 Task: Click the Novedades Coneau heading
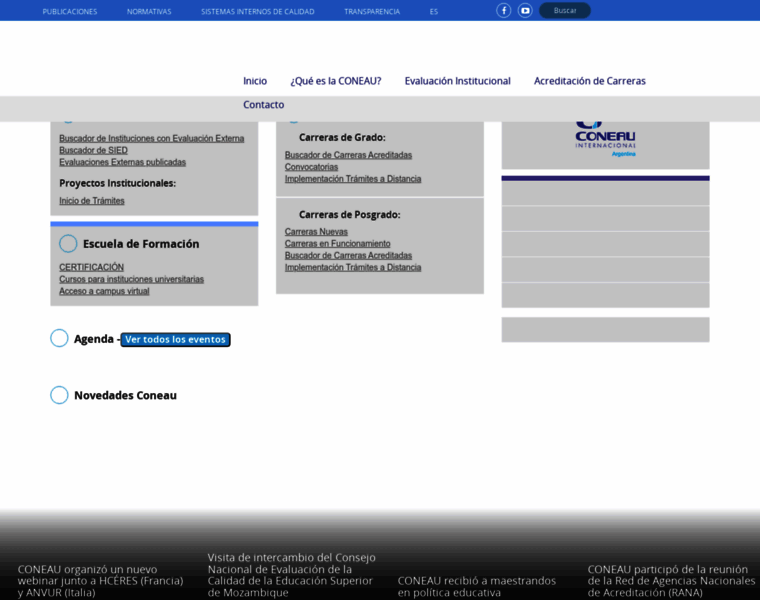pyautogui.click(x=125, y=395)
